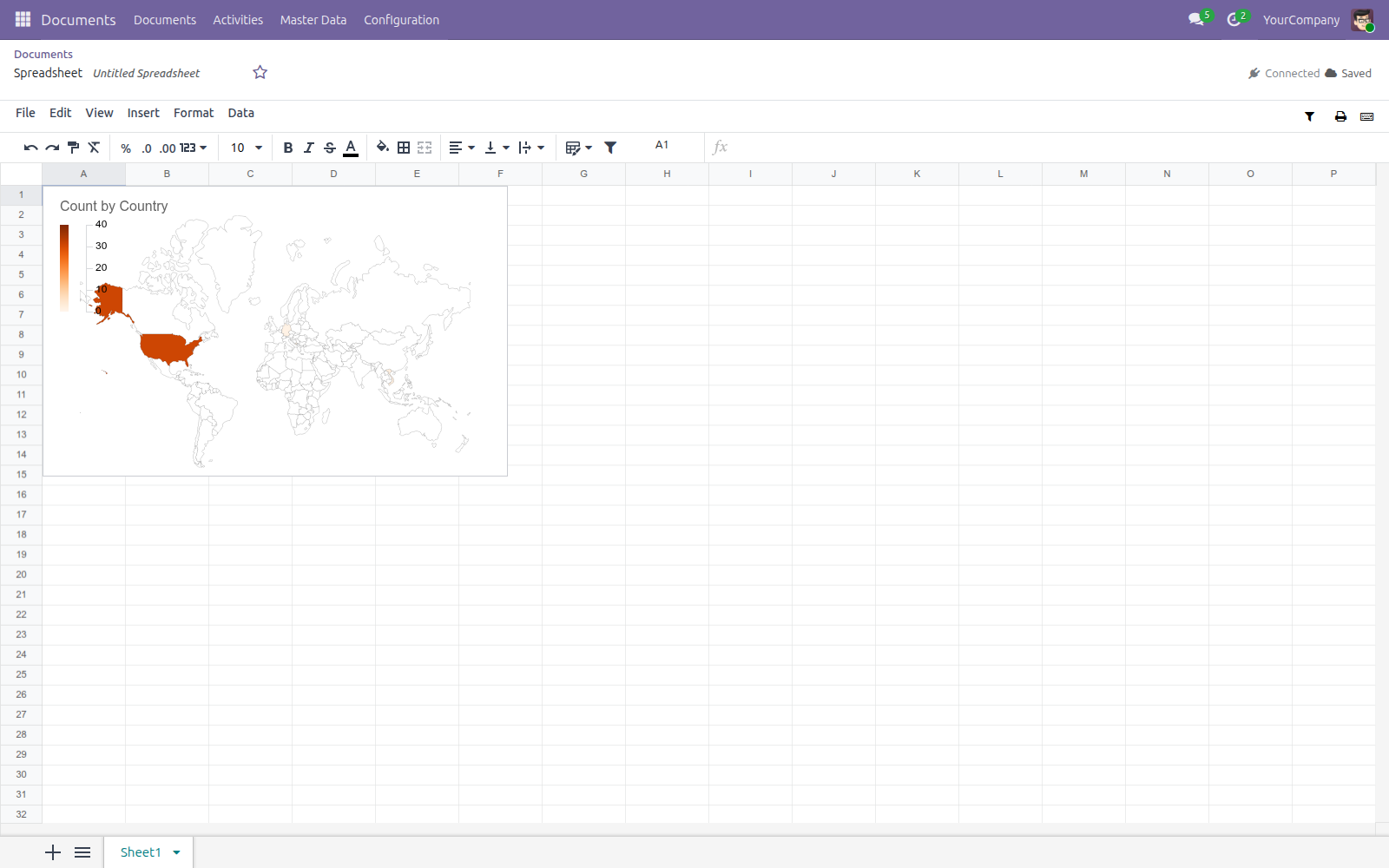The height and width of the screenshot is (868, 1389).
Task: Decrease the decimal places
Action: coord(147,148)
